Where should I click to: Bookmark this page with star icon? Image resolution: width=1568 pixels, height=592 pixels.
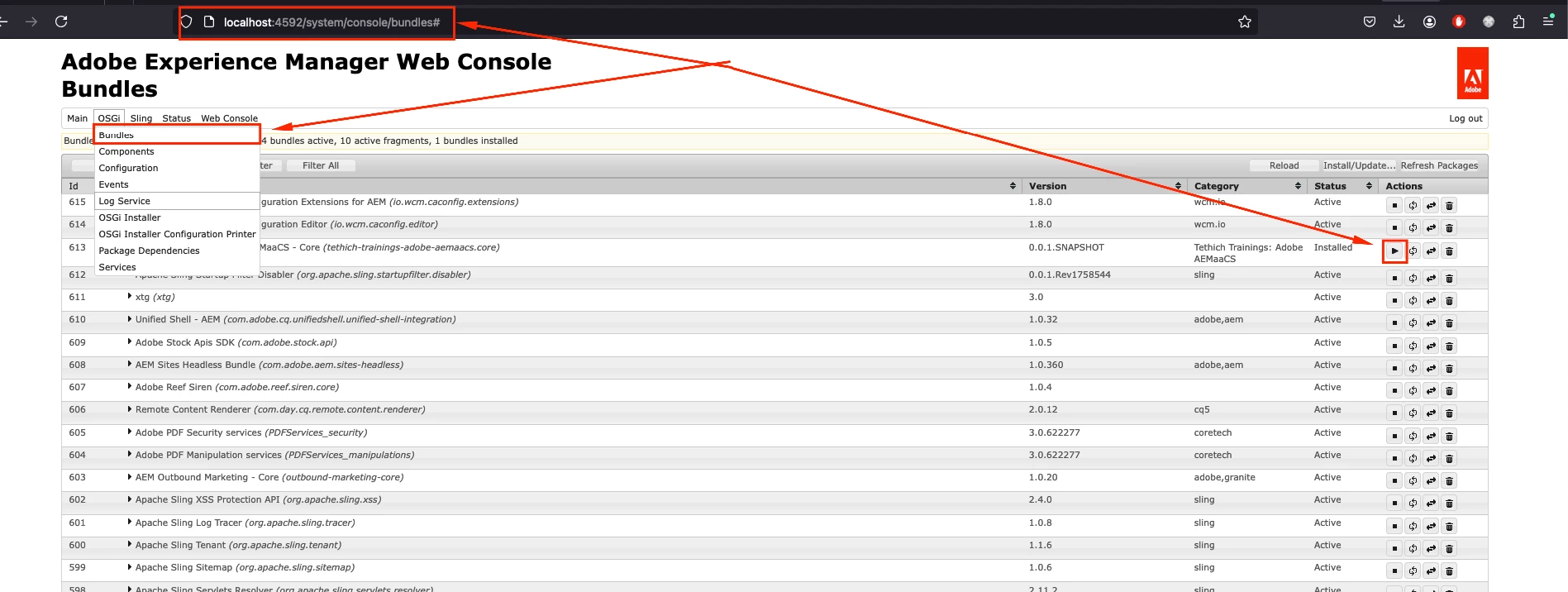1245,21
